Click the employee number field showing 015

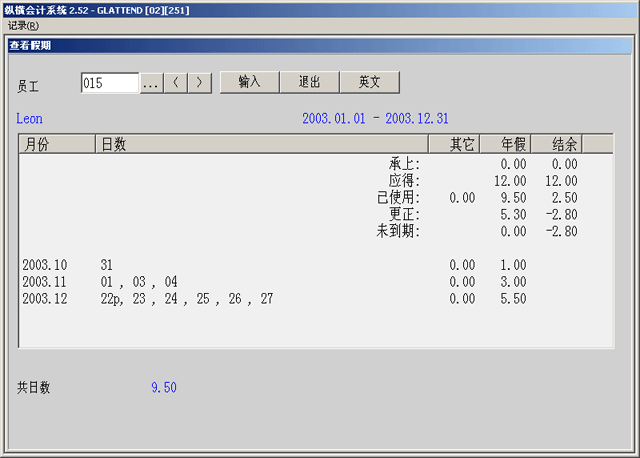(110, 83)
